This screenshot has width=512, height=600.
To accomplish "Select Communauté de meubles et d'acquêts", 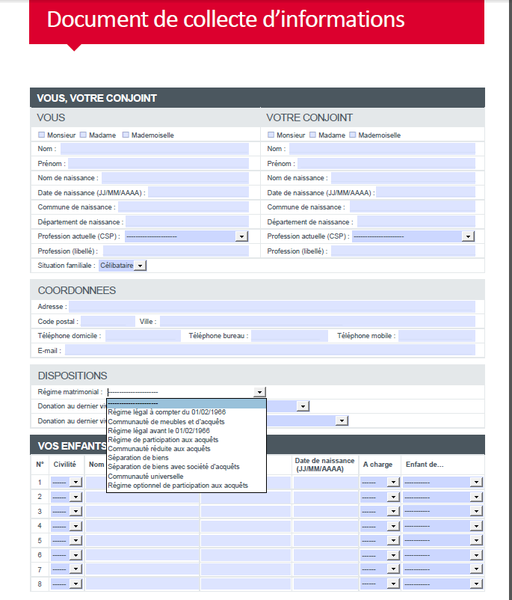I will tap(186, 422).
